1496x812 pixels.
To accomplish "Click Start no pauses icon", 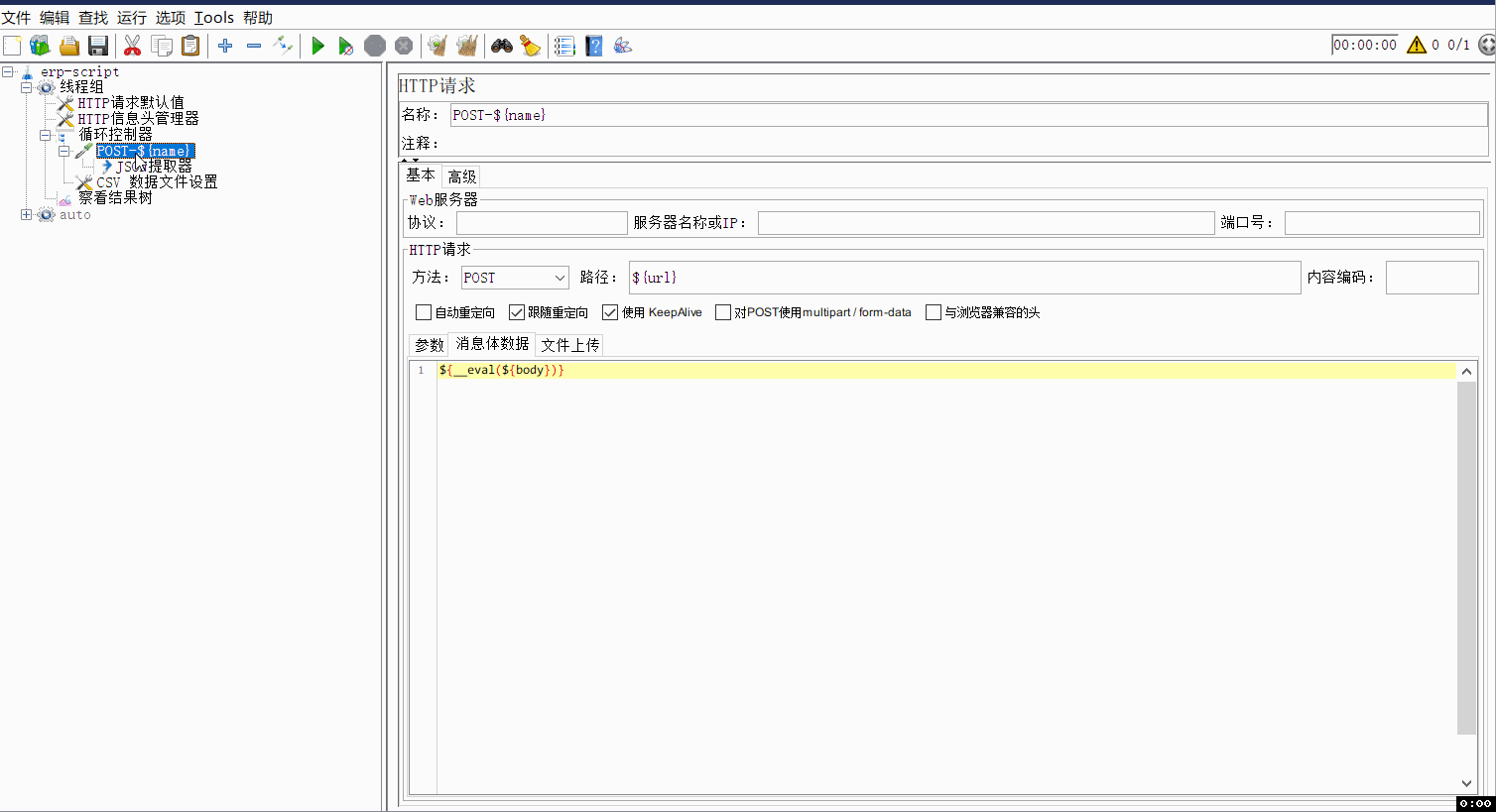I will point(346,46).
